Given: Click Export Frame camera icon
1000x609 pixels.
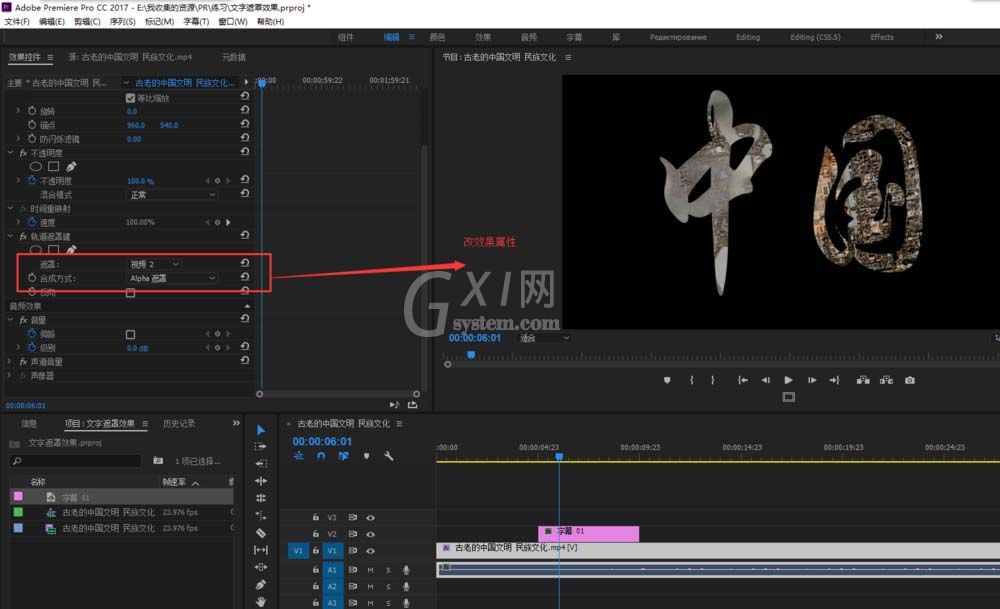Looking at the screenshot, I should tap(910, 380).
